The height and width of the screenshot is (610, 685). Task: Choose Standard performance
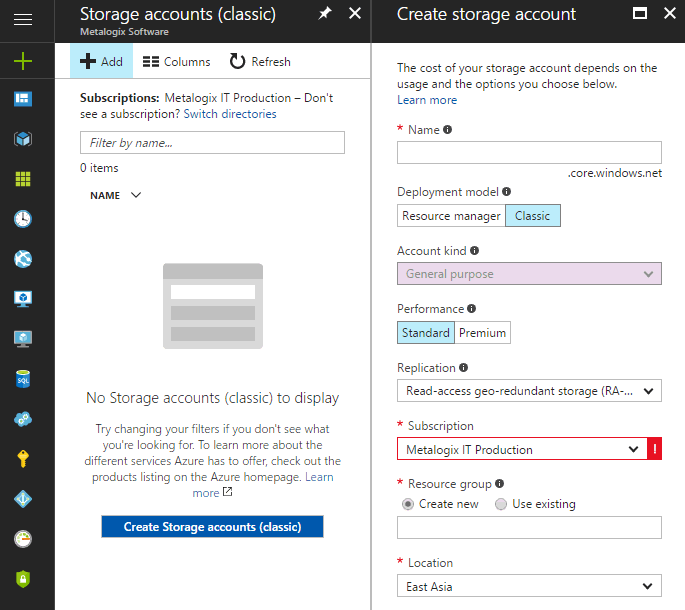click(x=426, y=333)
